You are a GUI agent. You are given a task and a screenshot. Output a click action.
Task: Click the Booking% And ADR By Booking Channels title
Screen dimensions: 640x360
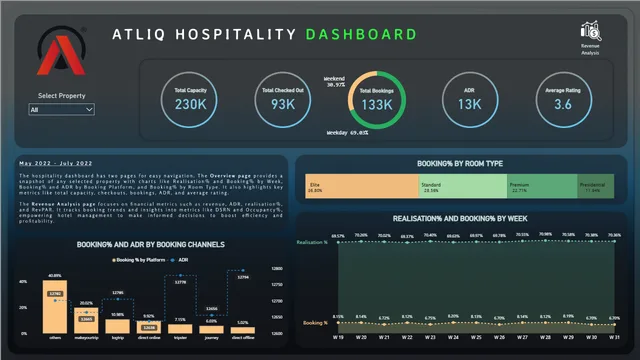[151, 245]
